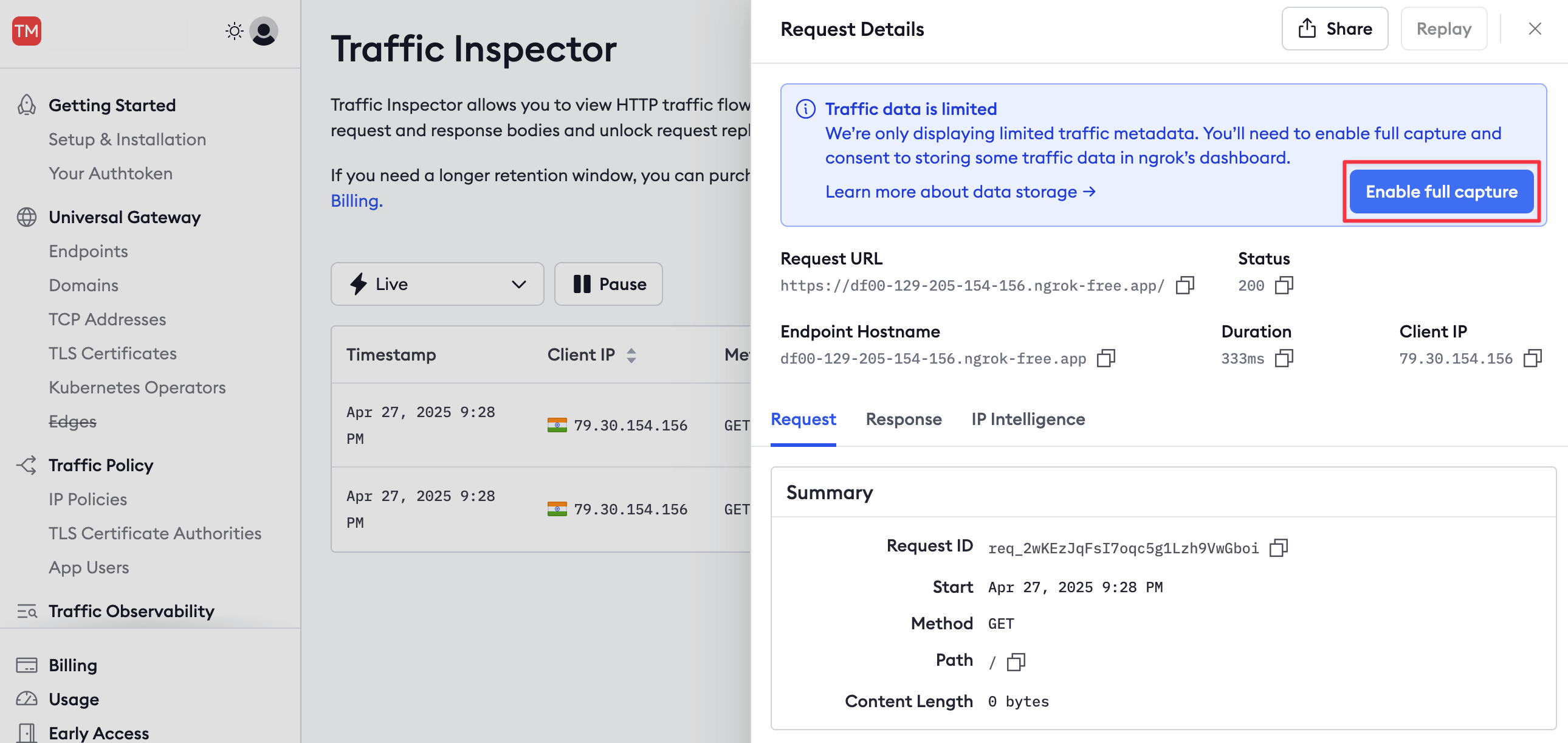Viewport: 1568px width, 743px height.
Task: Open the user account avatar menu
Action: click(264, 30)
